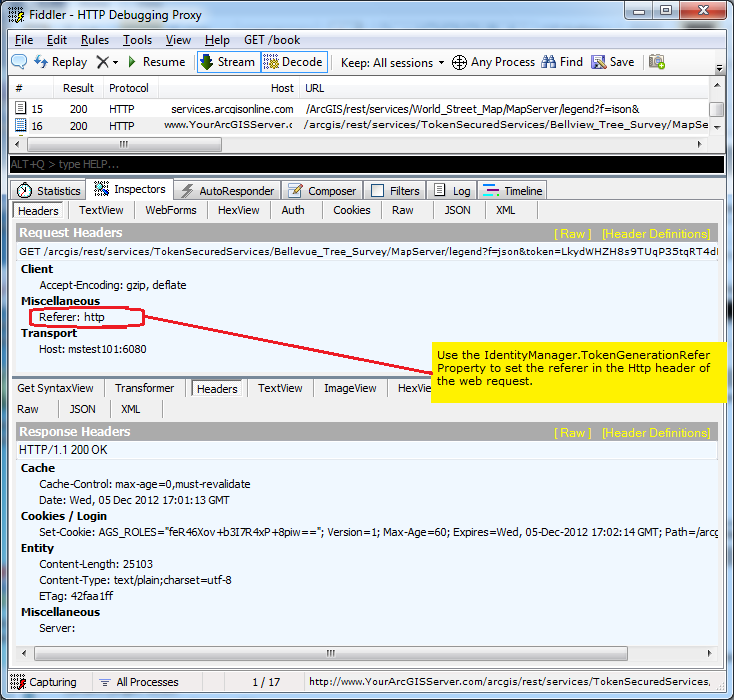
Task: Click response headers horizontal scrollbar
Action: tap(330, 653)
